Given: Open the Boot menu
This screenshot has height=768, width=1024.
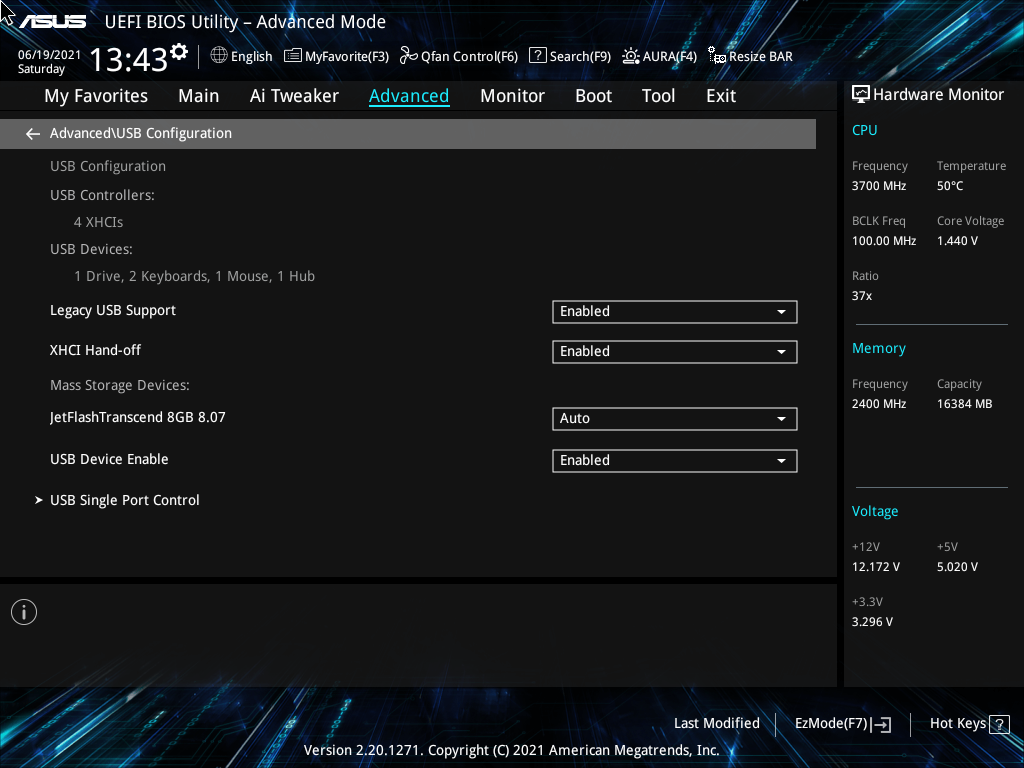Looking at the screenshot, I should click(593, 95).
